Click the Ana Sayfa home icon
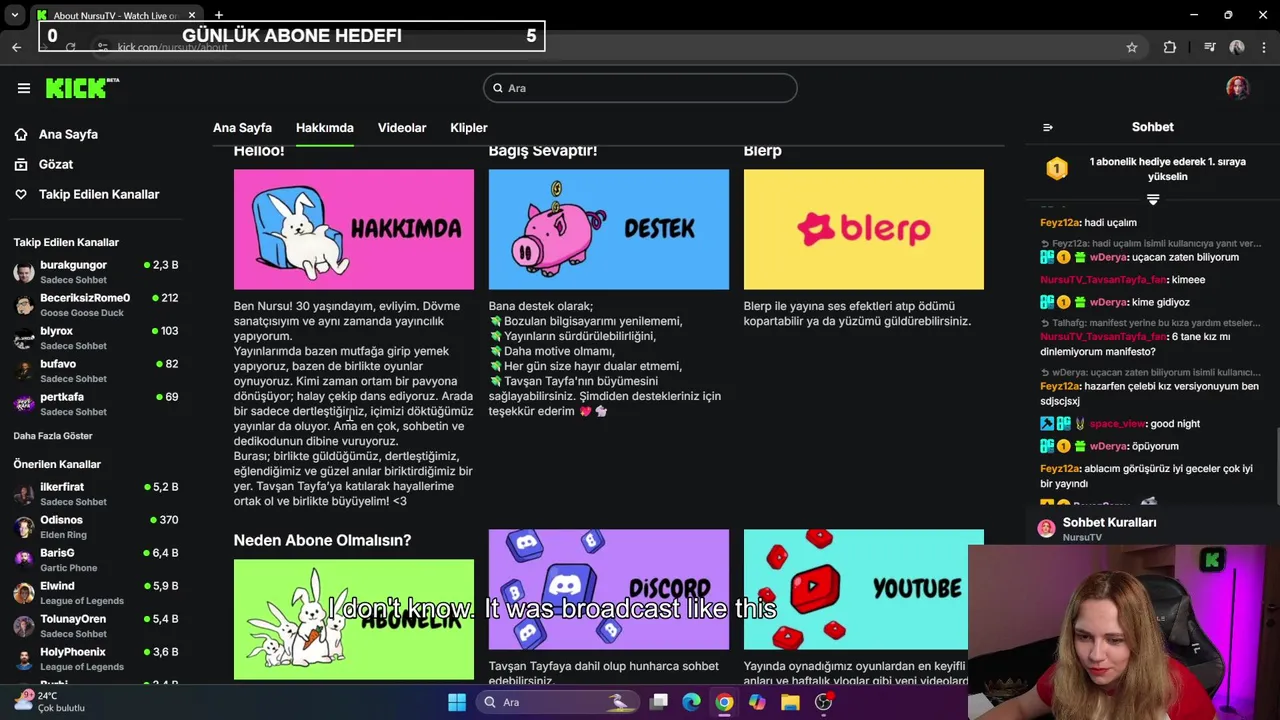Image resolution: width=1280 pixels, height=720 pixels. point(21,134)
